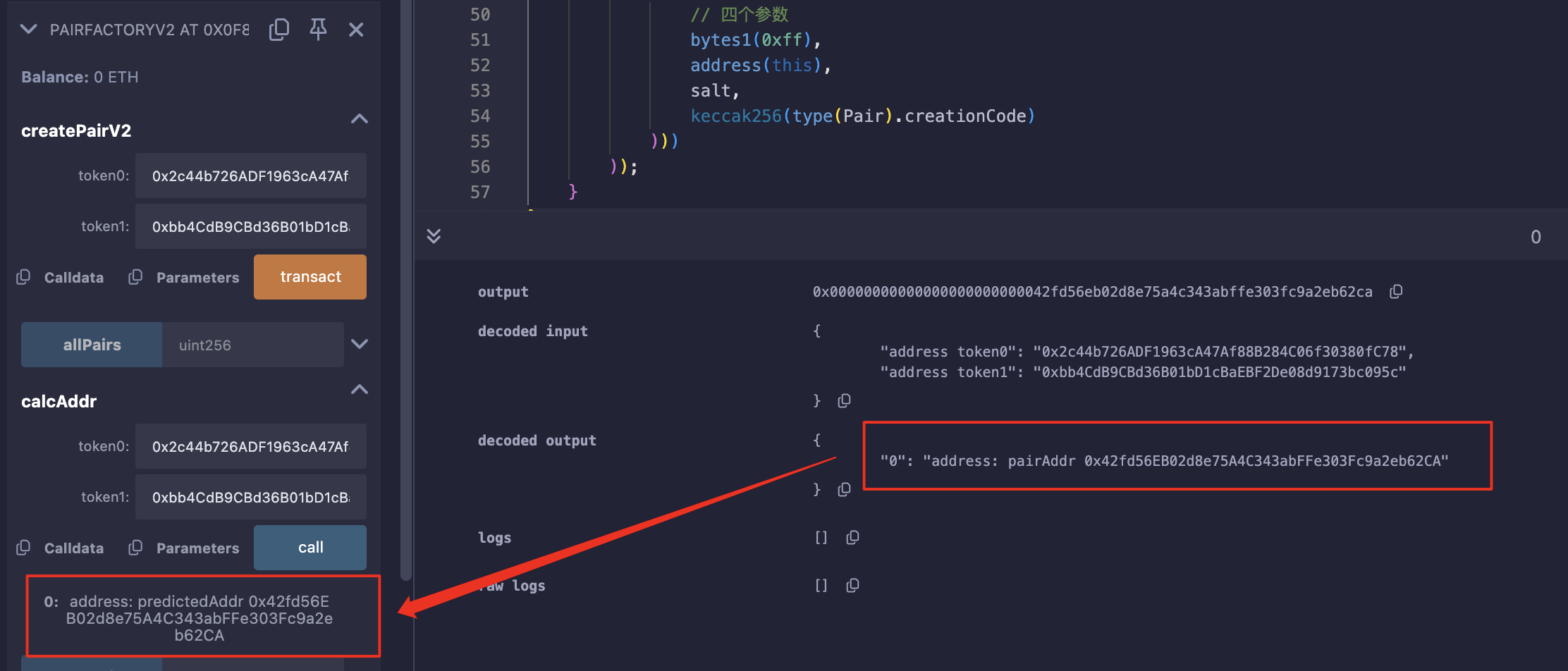The width and height of the screenshot is (1568, 671).
Task: Click the keccak256 code line
Action: click(x=863, y=116)
